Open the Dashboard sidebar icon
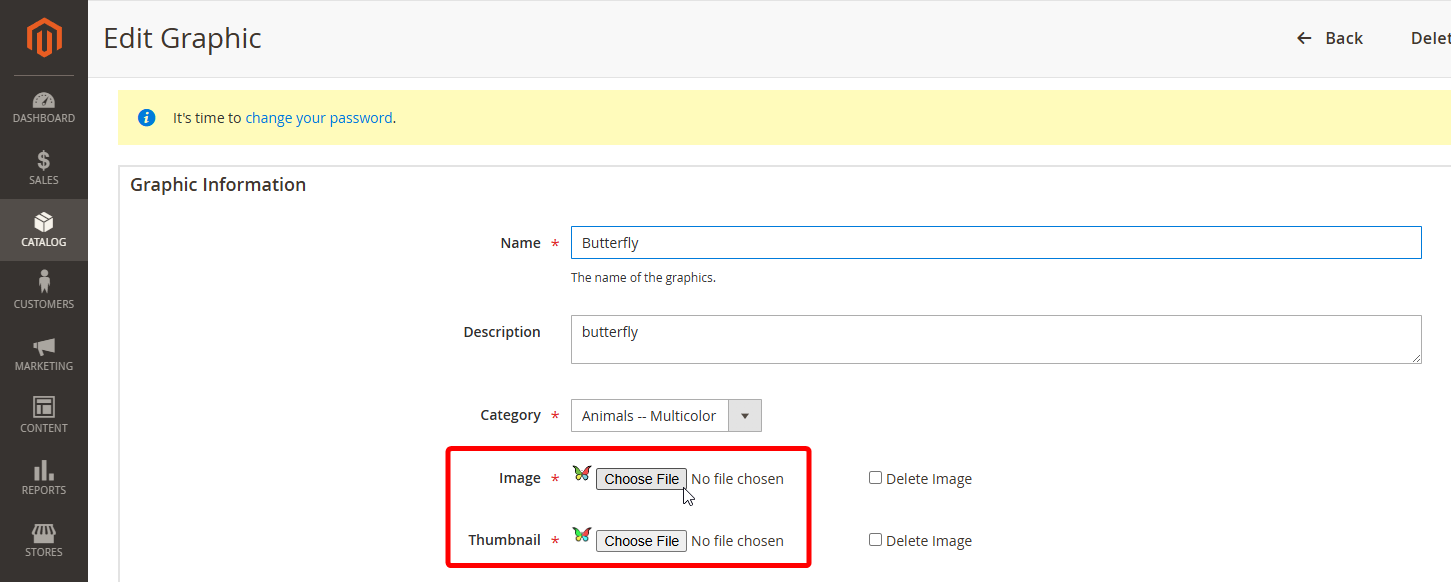Screen dimensions: 1451x582 click(44, 101)
